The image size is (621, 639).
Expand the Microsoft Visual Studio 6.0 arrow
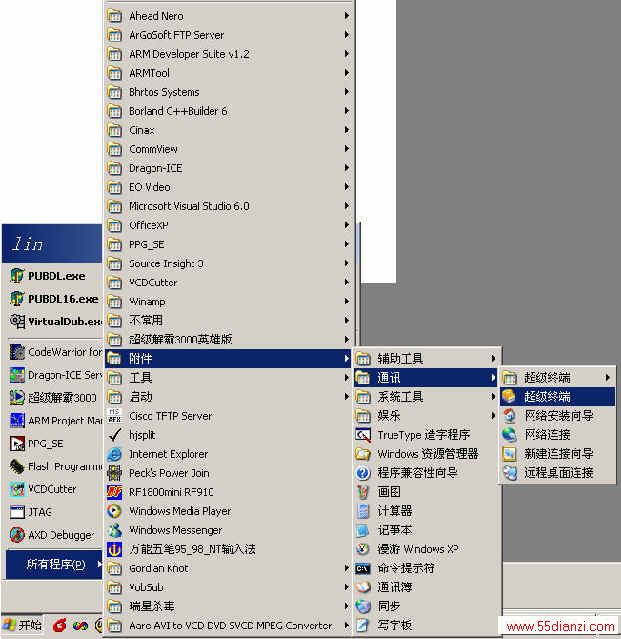pos(347,206)
